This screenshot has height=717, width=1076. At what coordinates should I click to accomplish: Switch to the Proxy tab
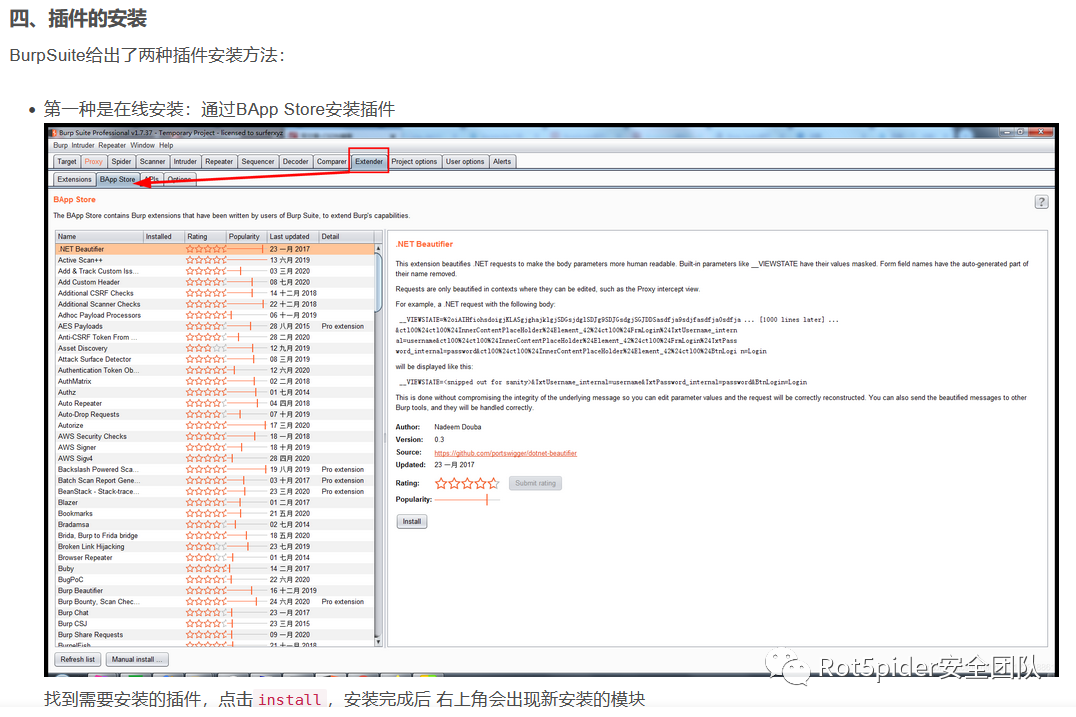93,162
